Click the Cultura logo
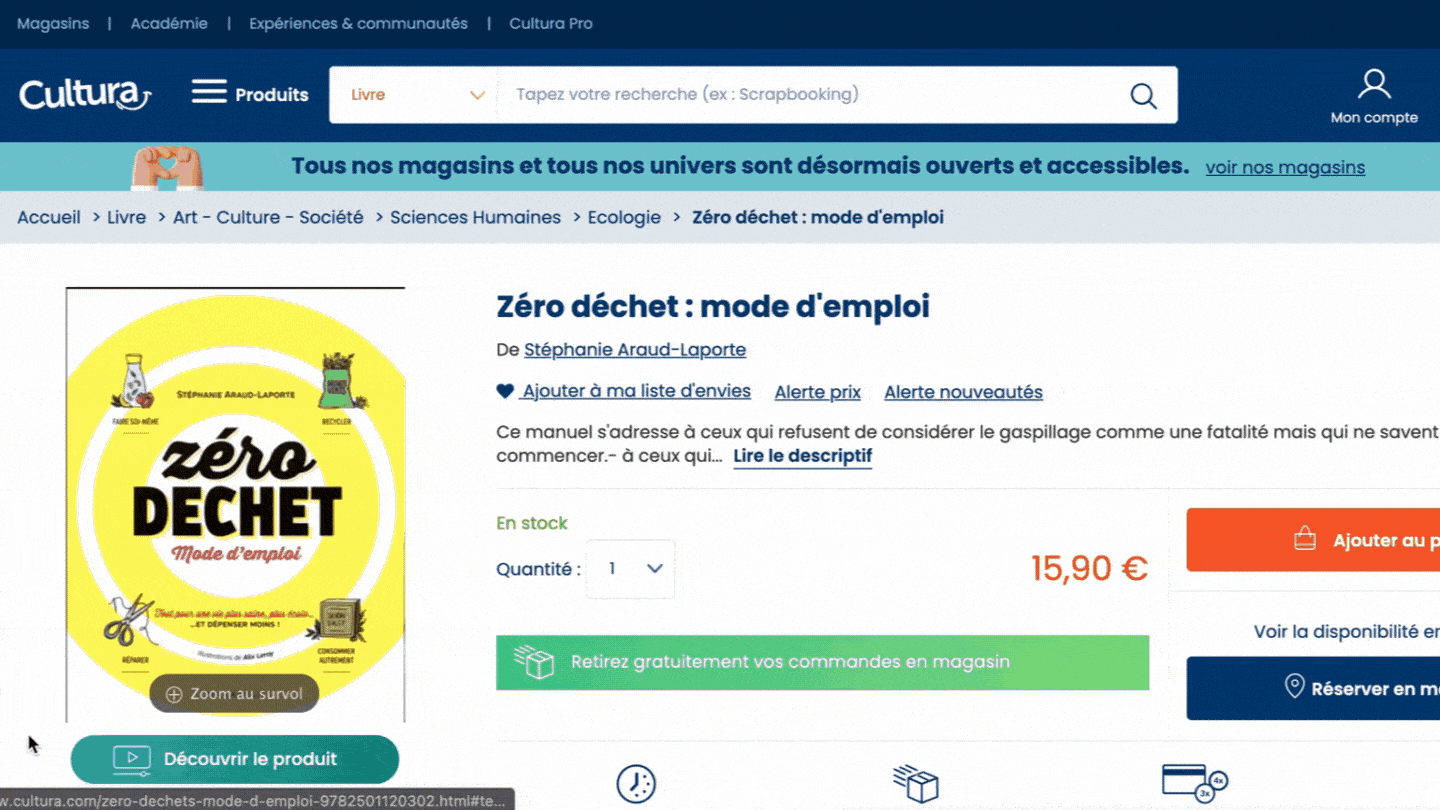 coord(85,95)
